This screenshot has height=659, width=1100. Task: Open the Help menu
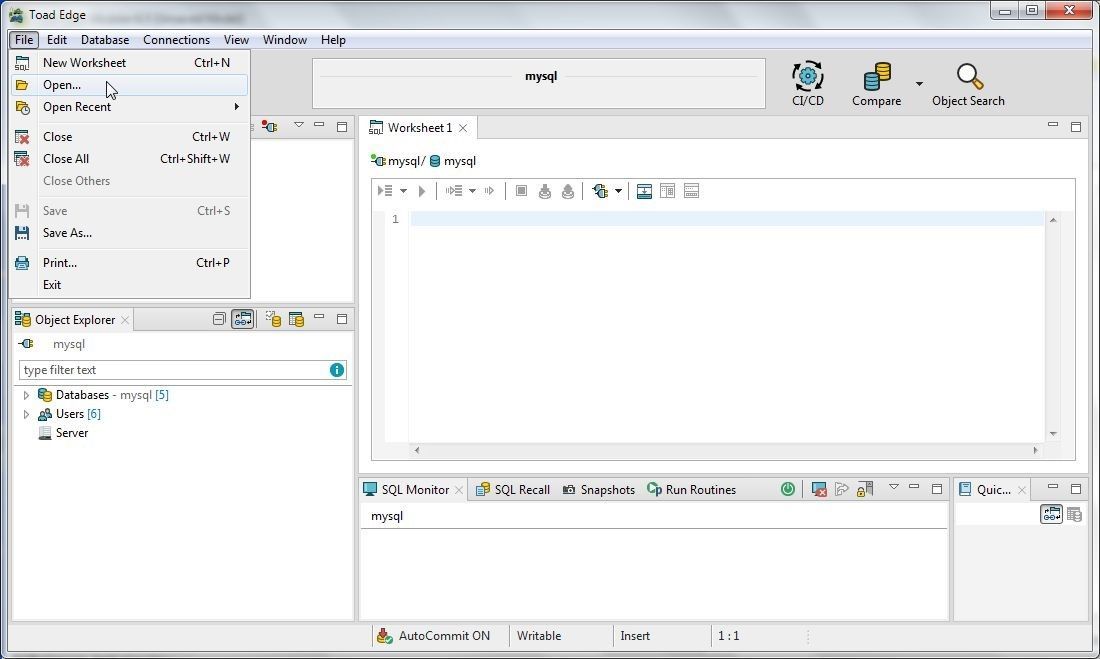[333, 40]
